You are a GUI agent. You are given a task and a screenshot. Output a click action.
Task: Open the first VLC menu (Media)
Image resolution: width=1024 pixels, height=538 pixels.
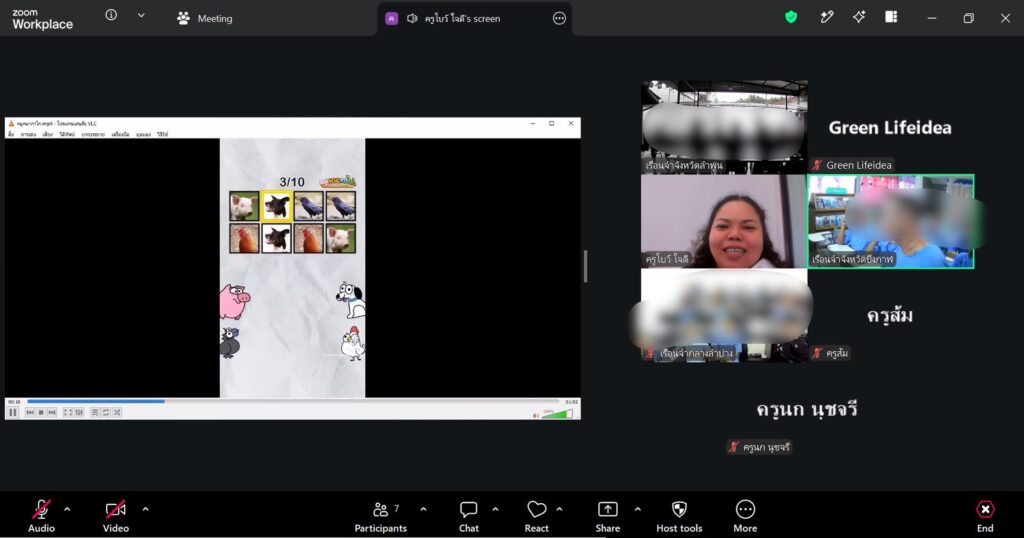(10, 134)
